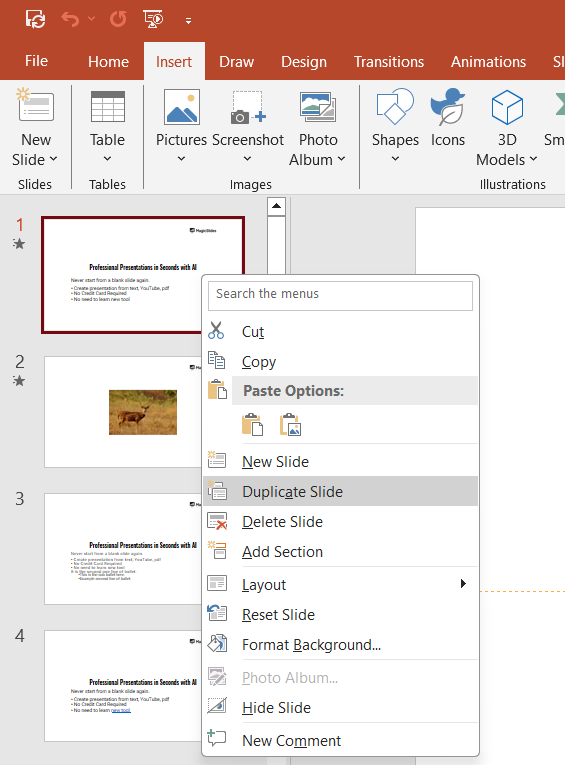
Task: Click the Copy pages icon
Action: coord(217,360)
